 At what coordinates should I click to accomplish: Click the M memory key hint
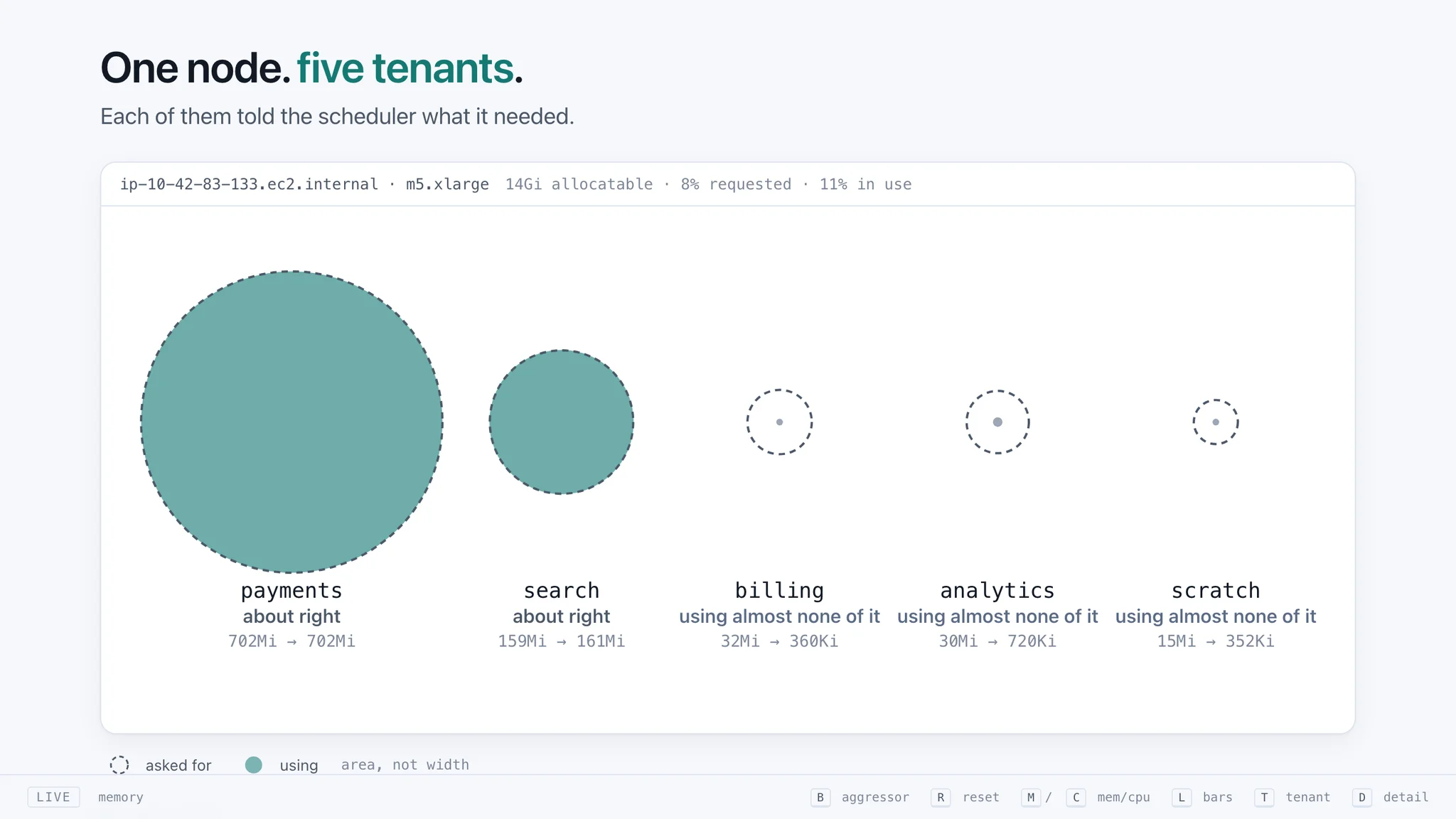point(1031,797)
